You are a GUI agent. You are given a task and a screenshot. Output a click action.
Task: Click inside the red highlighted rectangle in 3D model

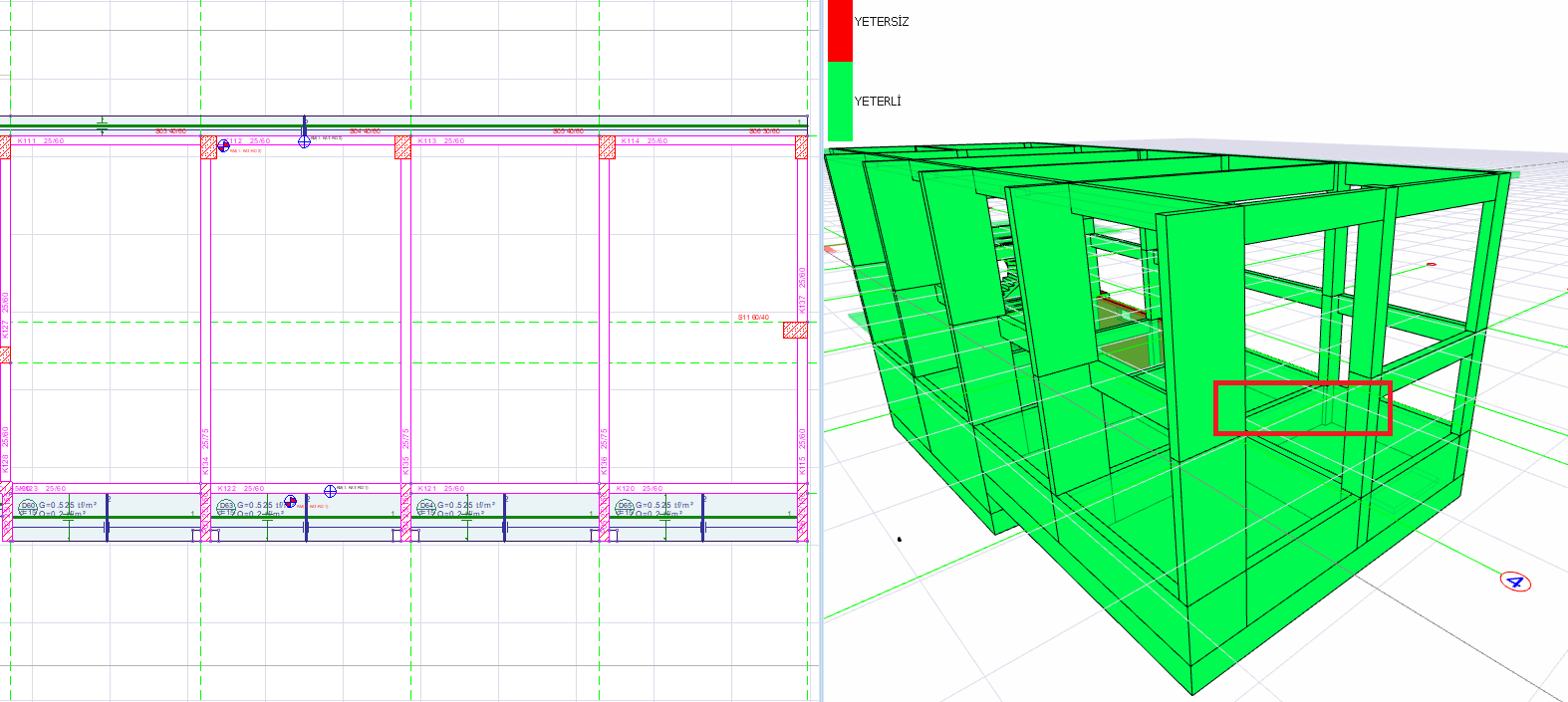pos(1301,407)
